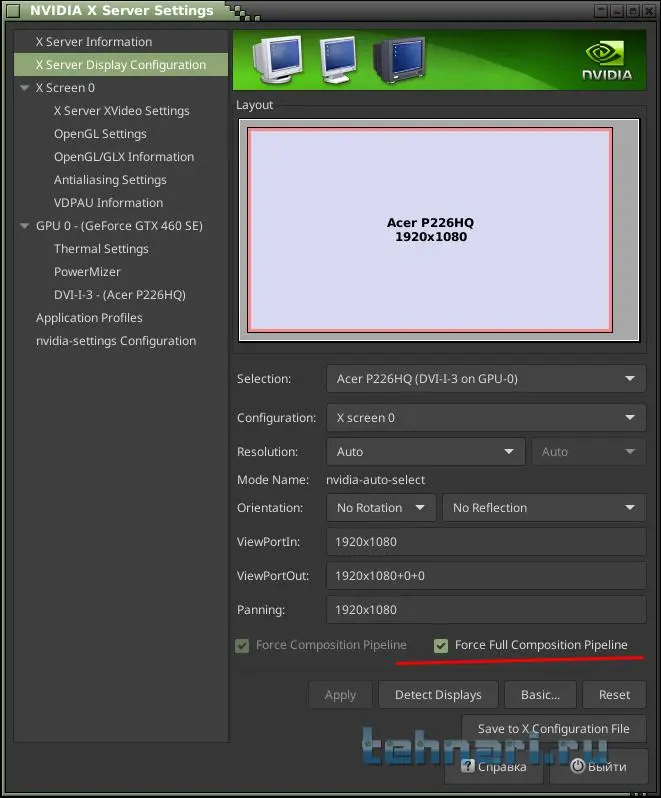Select GPU 0 GeForce GTX 460 SE
This screenshot has height=798, width=661.
(121, 225)
